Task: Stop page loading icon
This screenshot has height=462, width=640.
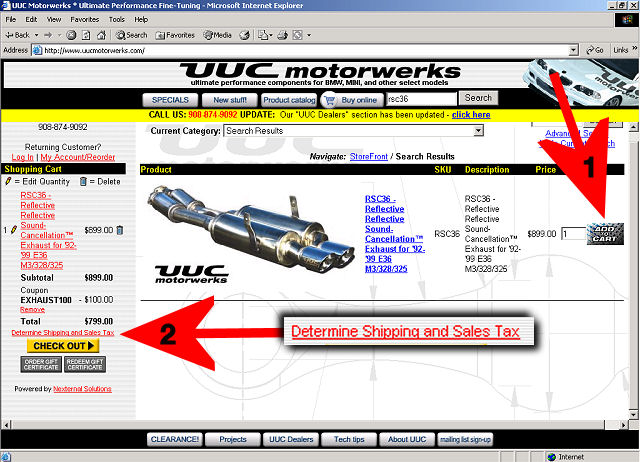Action: pos(71,35)
